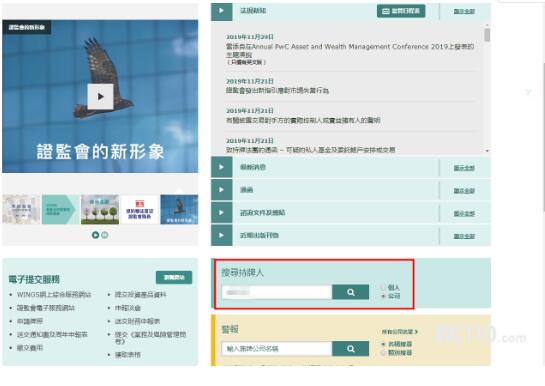This screenshot has height=386, width=545.
Task: Open news about 實際控制人 or 實益擁有人 statement
Action: [x=303, y=120]
